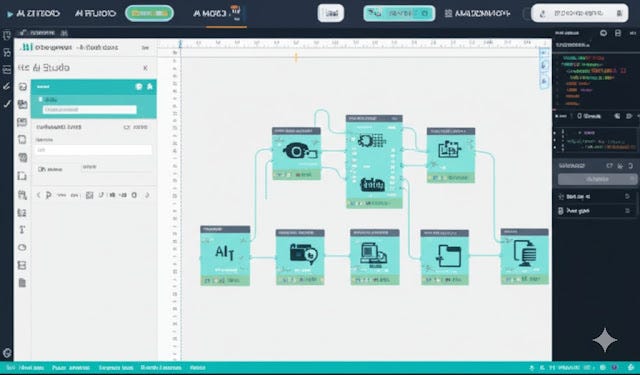640x375 pixels.
Task: Select the 'AI' node on the canvas
Action: click(225, 255)
